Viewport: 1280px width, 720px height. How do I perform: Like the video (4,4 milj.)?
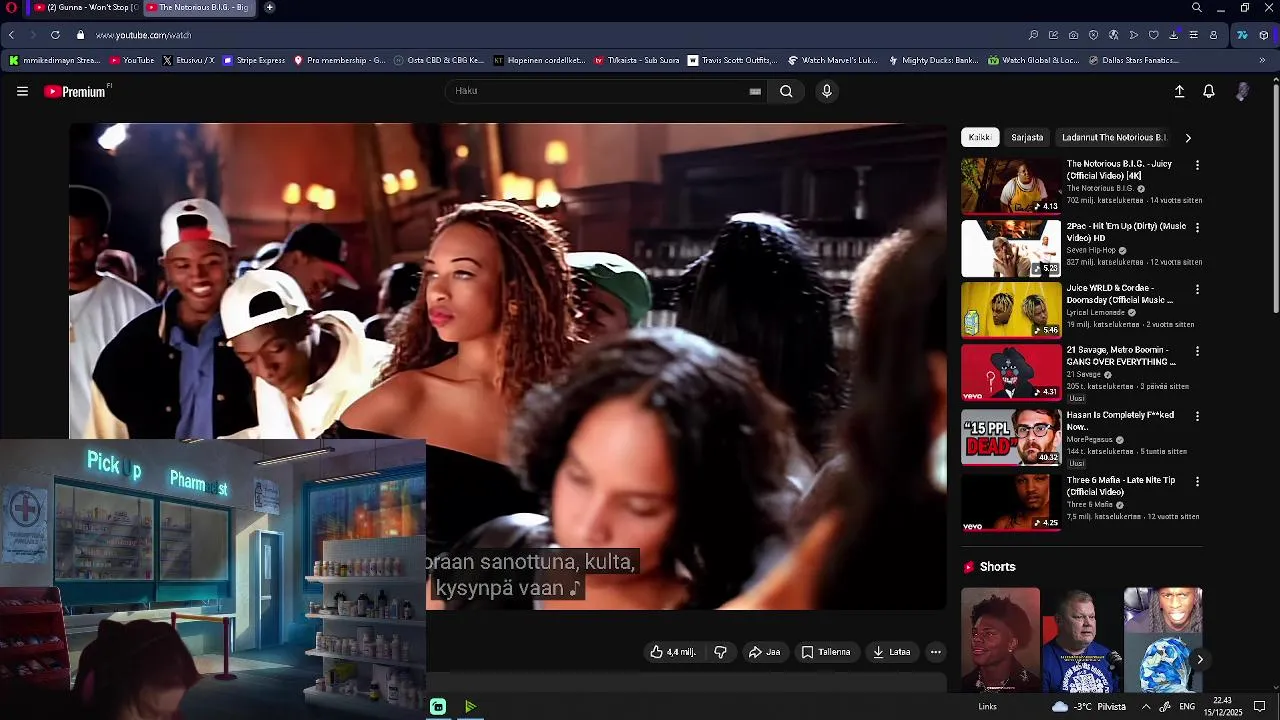(673, 652)
